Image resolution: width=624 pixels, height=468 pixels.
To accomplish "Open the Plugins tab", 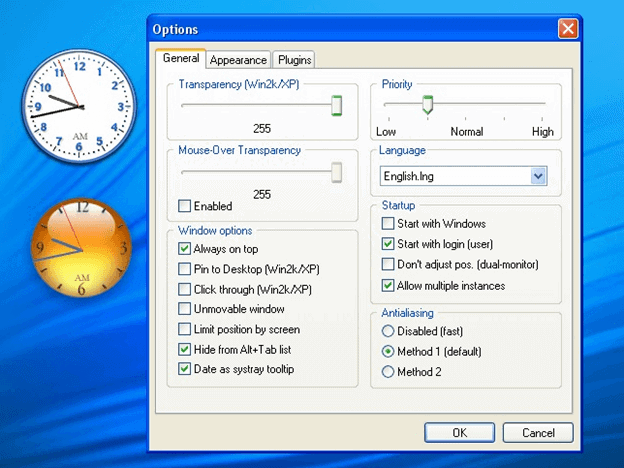I will 295,60.
